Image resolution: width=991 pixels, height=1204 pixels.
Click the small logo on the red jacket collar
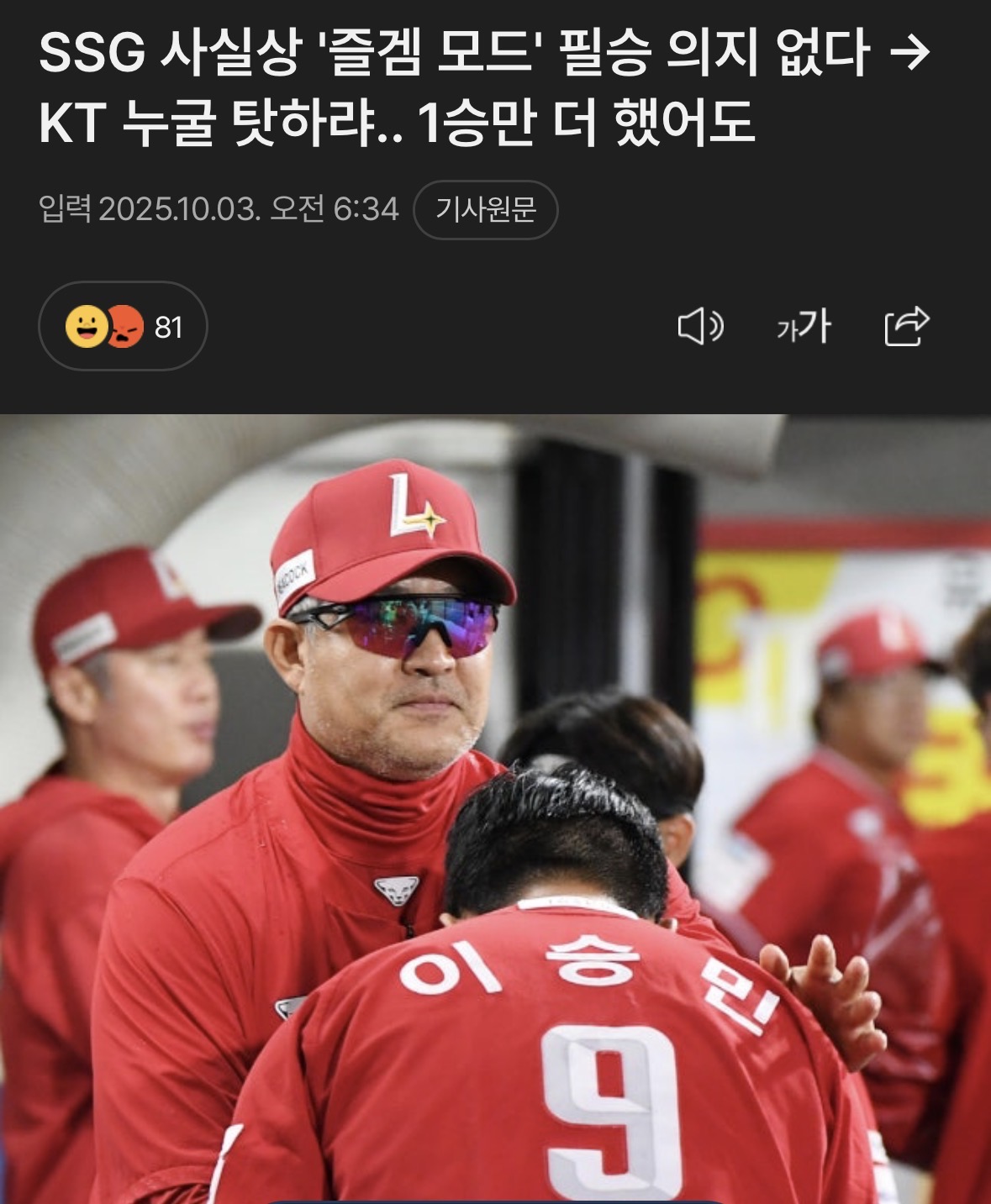tap(397, 890)
